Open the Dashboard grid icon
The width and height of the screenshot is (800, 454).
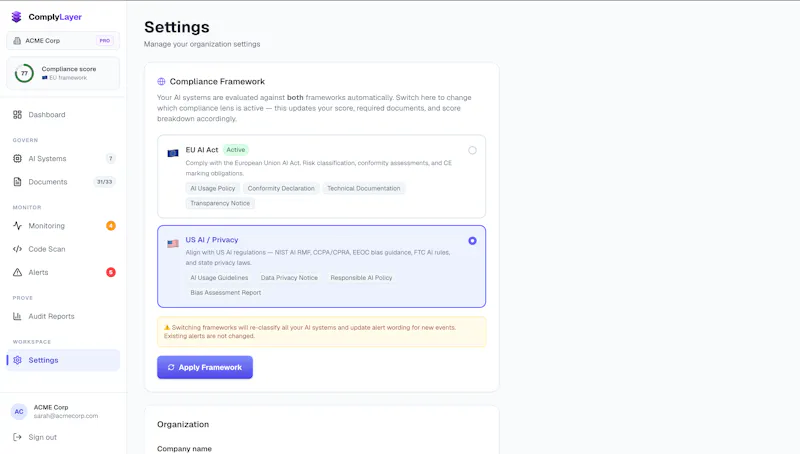(x=17, y=115)
